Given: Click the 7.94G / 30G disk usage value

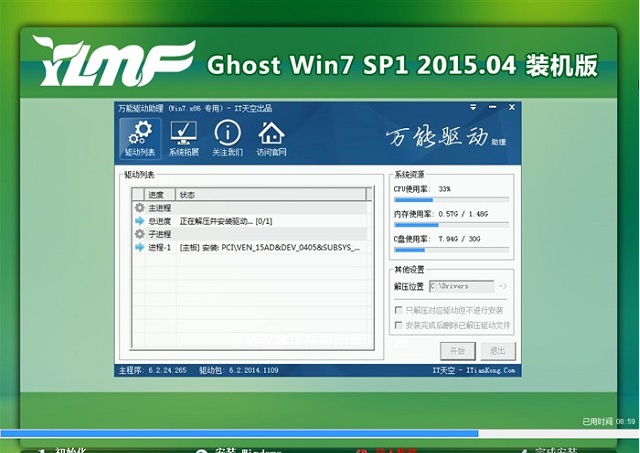Looking at the screenshot, I should click(x=459, y=239).
